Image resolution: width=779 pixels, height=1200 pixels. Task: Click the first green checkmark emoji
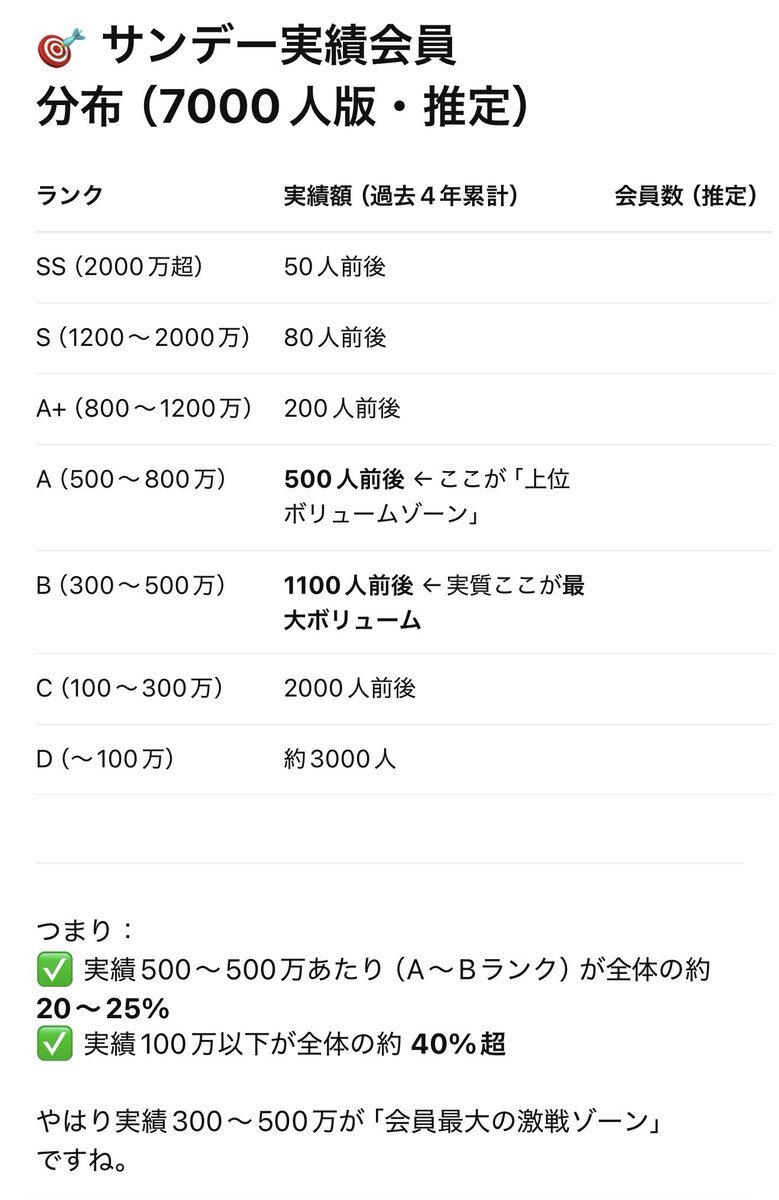54,970
